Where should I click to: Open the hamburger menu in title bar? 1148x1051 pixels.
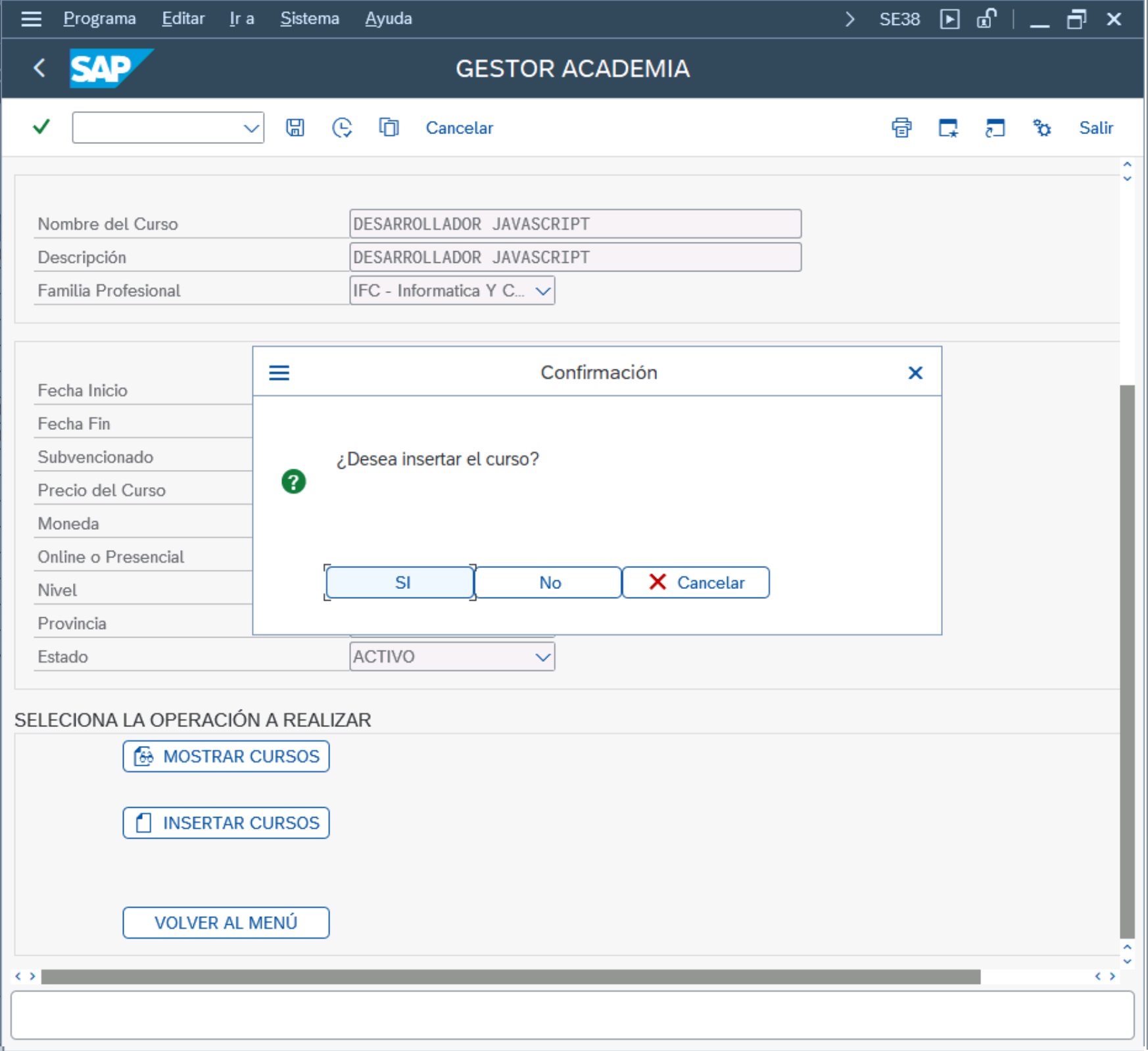pyautogui.click(x=31, y=18)
